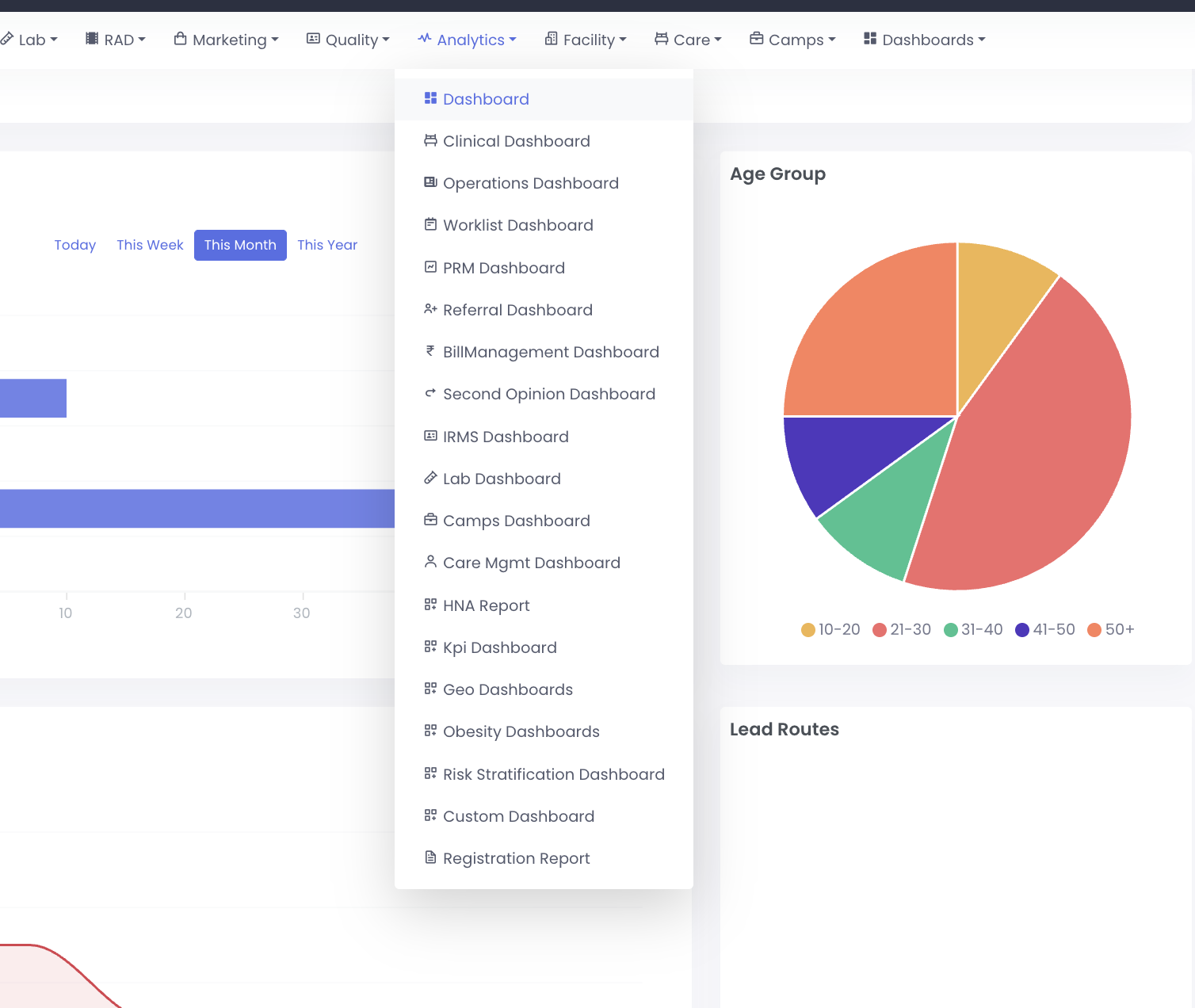
Task: Toggle the 10-20 age group legend
Action: 830,629
